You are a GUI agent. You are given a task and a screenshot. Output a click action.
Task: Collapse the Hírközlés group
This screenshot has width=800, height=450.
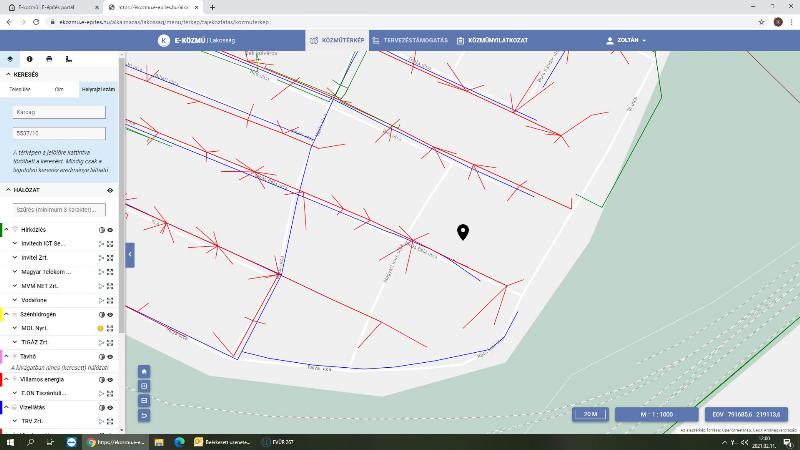click(x=7, y=230)
